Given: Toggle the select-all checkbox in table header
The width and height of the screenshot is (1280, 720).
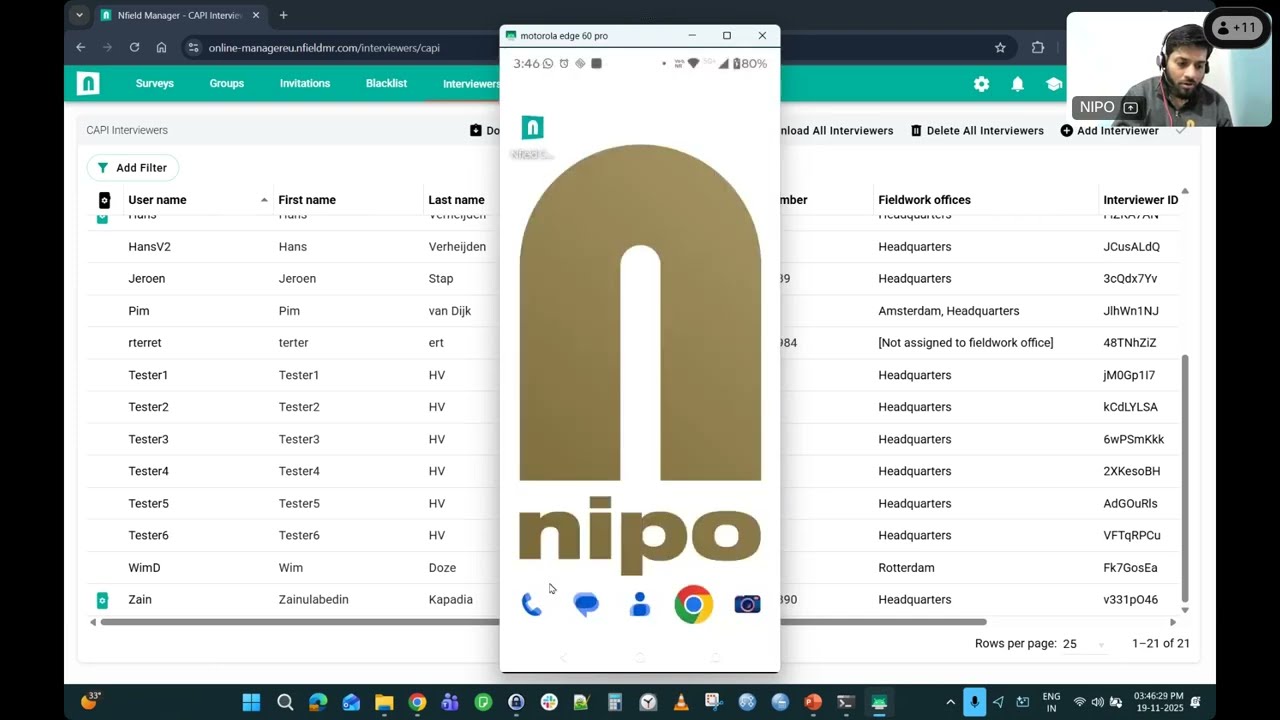Looking at the screenshot, I should pos(104,200).
